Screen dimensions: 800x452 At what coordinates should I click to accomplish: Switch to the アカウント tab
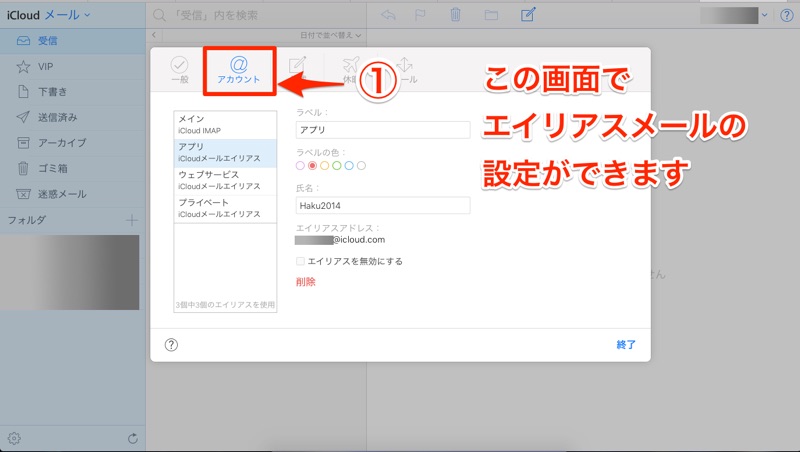tap(239, 70)
